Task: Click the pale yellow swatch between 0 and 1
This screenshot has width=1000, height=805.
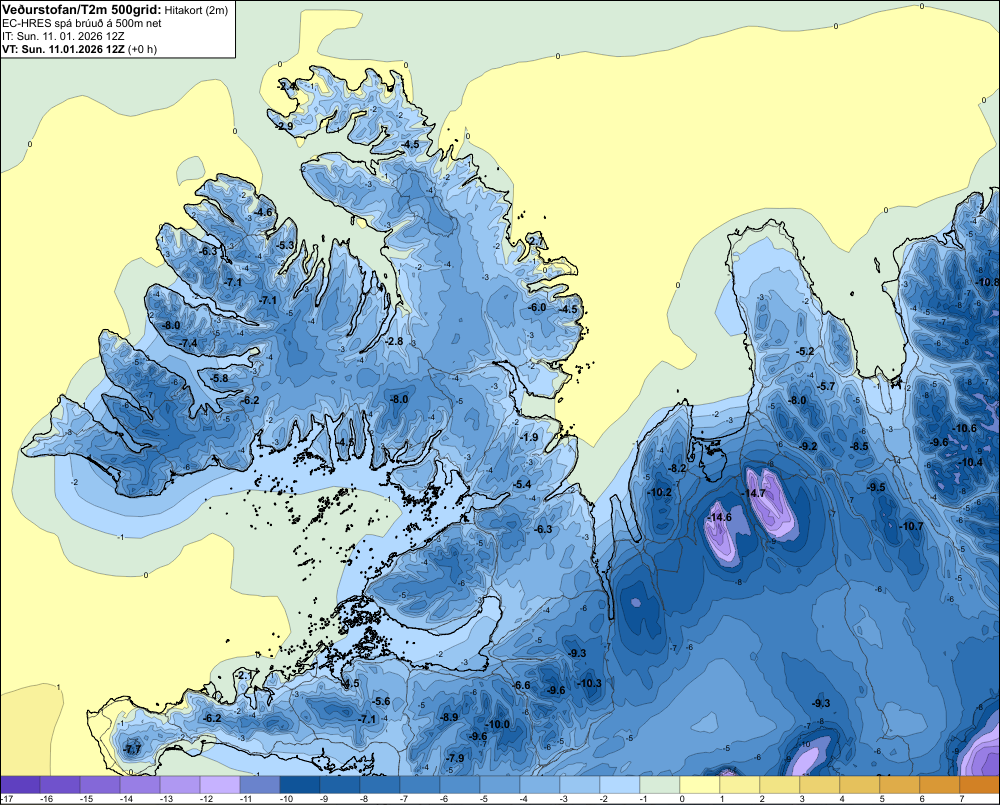Action: pos(700,785)
